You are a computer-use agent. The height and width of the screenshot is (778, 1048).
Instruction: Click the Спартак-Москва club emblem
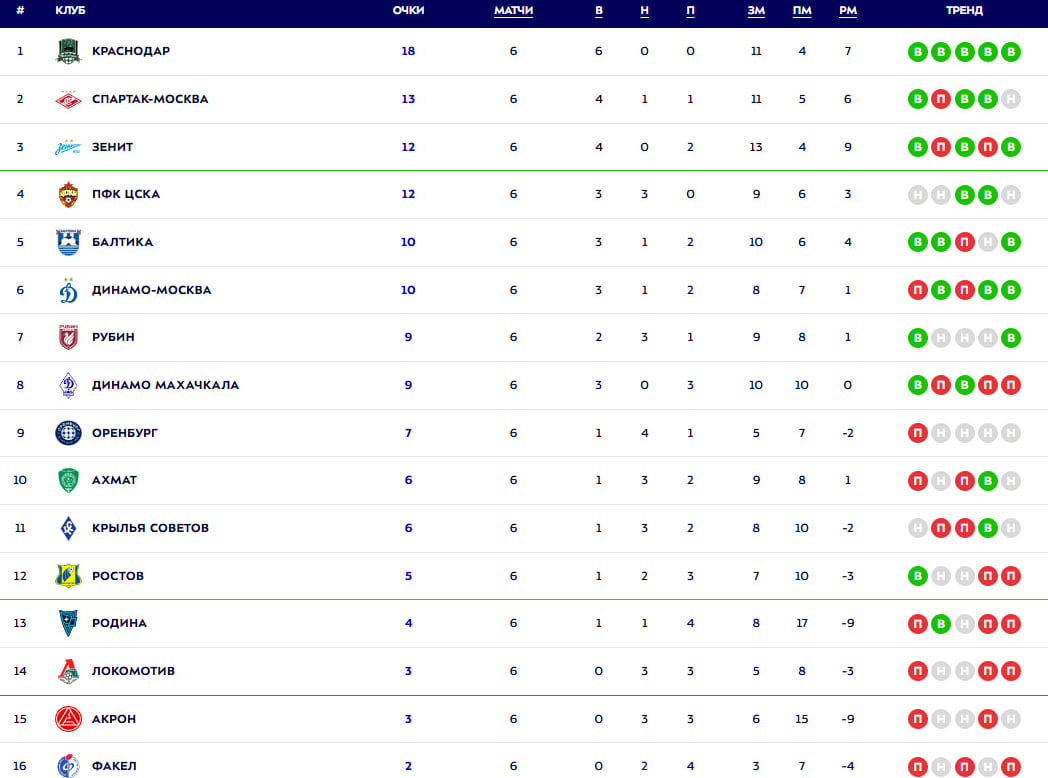[x=68, y=99]
